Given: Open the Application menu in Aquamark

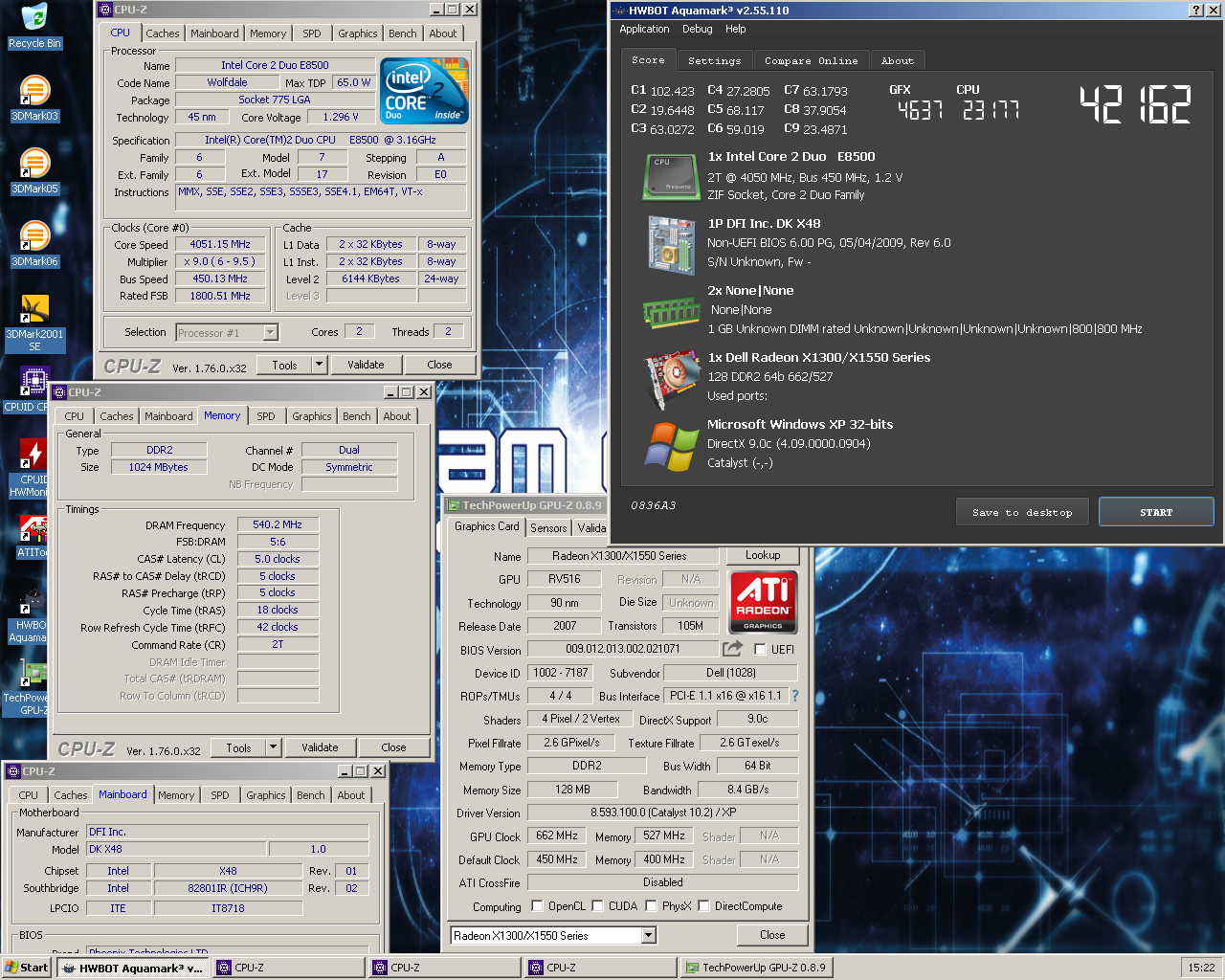Looking at the screenshot, I should 644,29.
